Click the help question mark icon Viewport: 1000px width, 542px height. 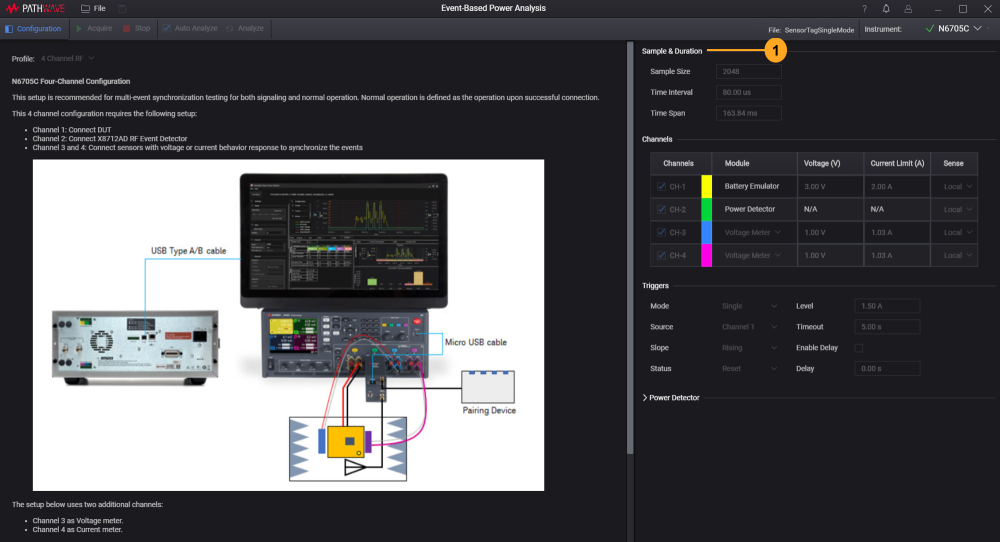click(864, 9)
